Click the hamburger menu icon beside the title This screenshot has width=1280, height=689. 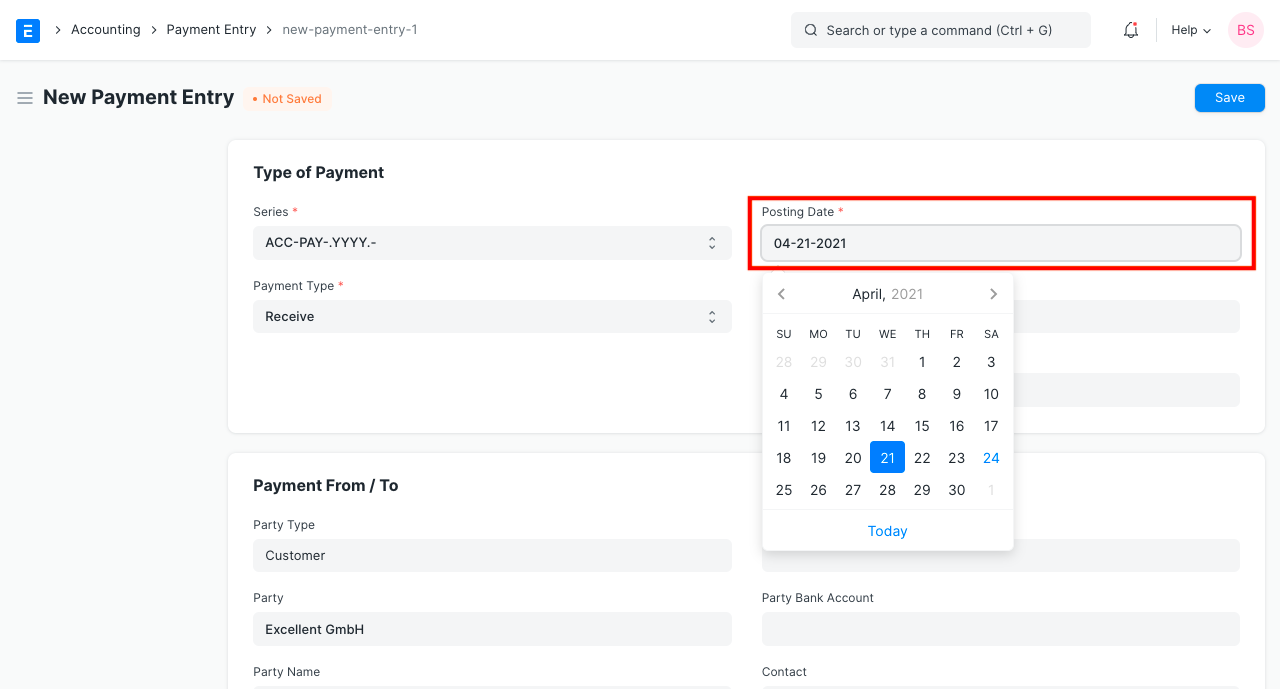point(25,98)
